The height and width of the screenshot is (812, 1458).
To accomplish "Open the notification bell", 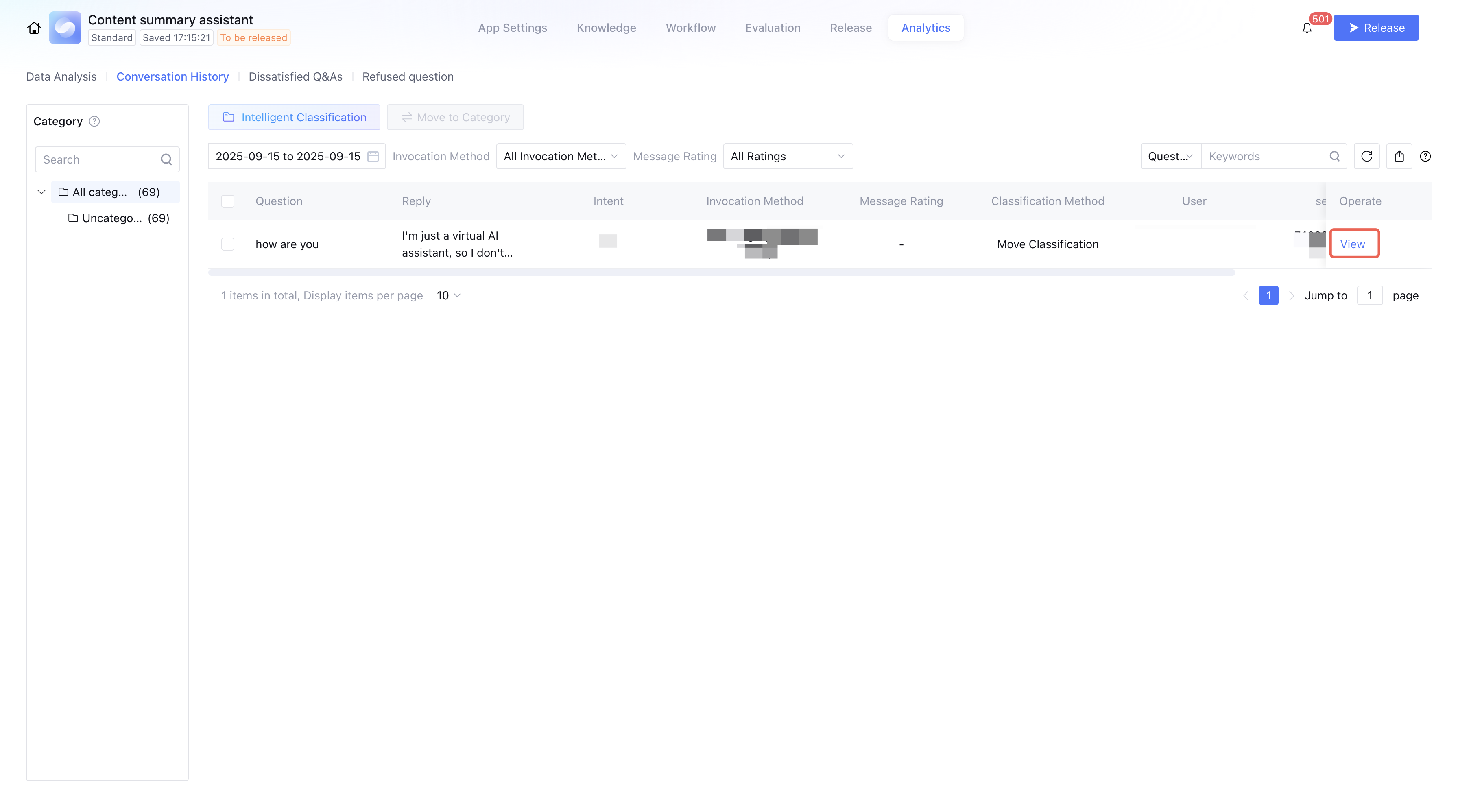I will tap(1306, 28).
